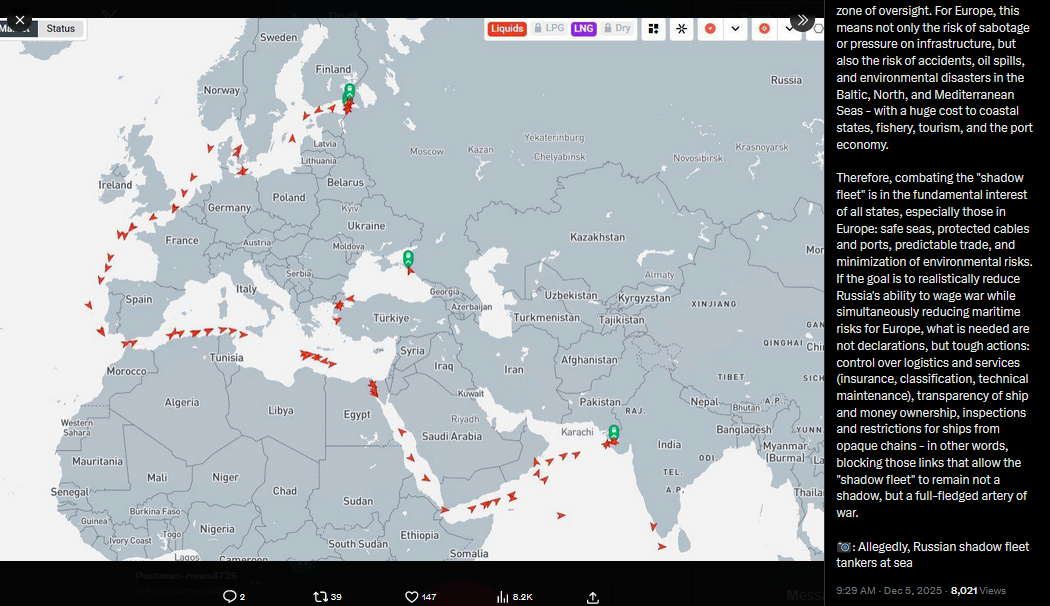Toggle the locked Dry cargo filter

[617, 29]
